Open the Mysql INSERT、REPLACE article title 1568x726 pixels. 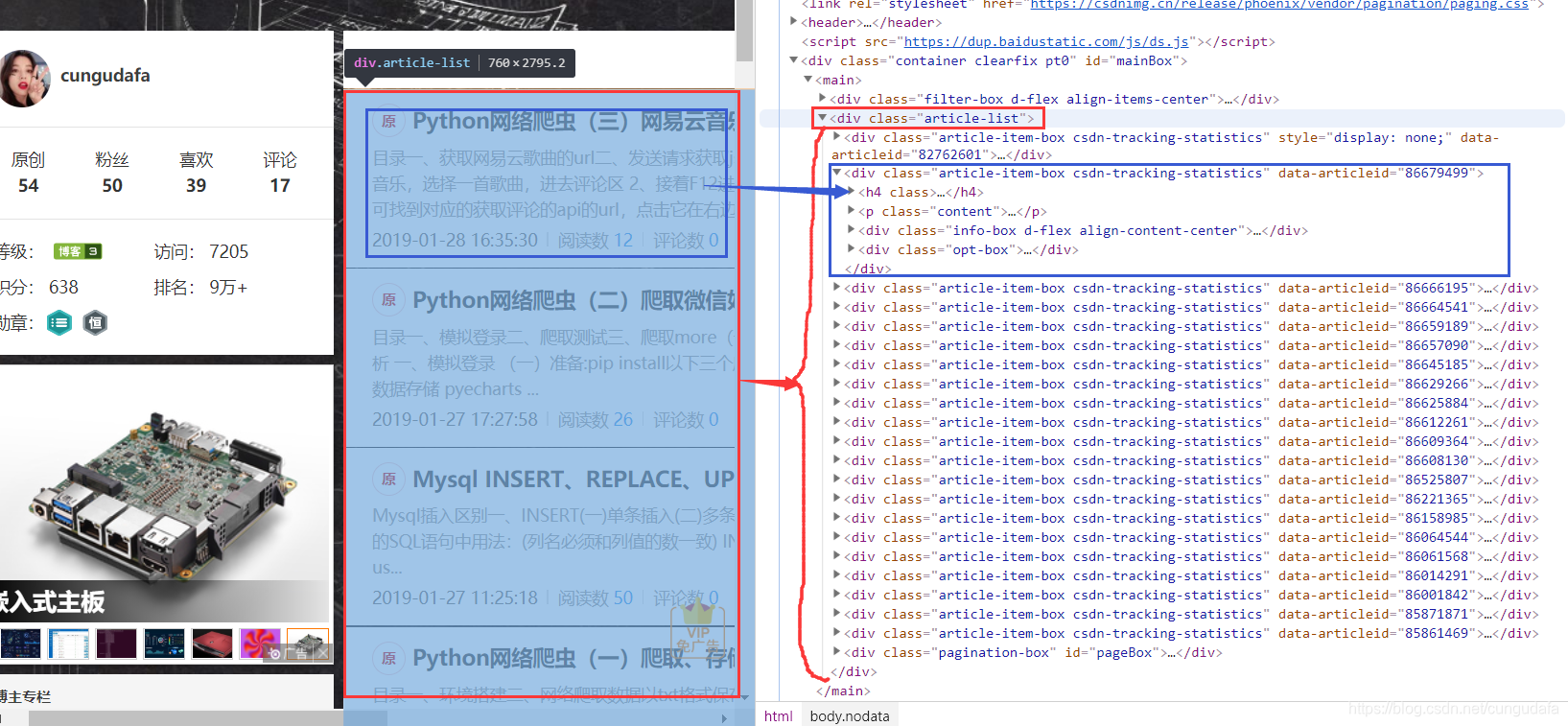tap(573, 479)
